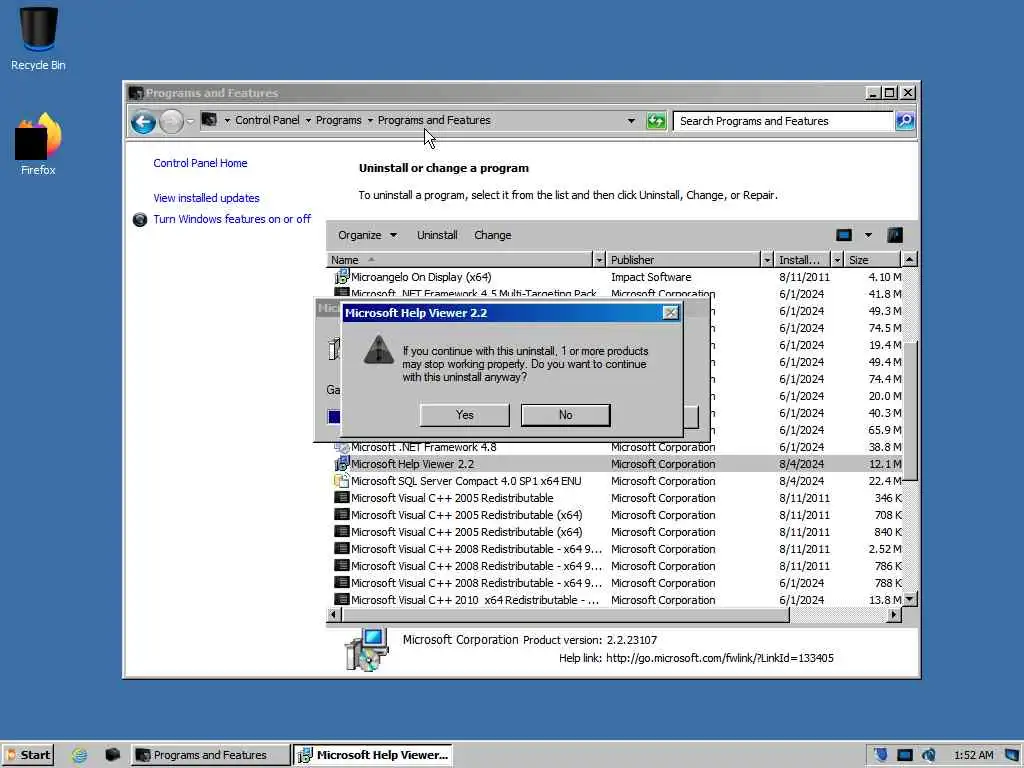Open the Organize menu
1024x768 pixels.
(x=366, y=235)
